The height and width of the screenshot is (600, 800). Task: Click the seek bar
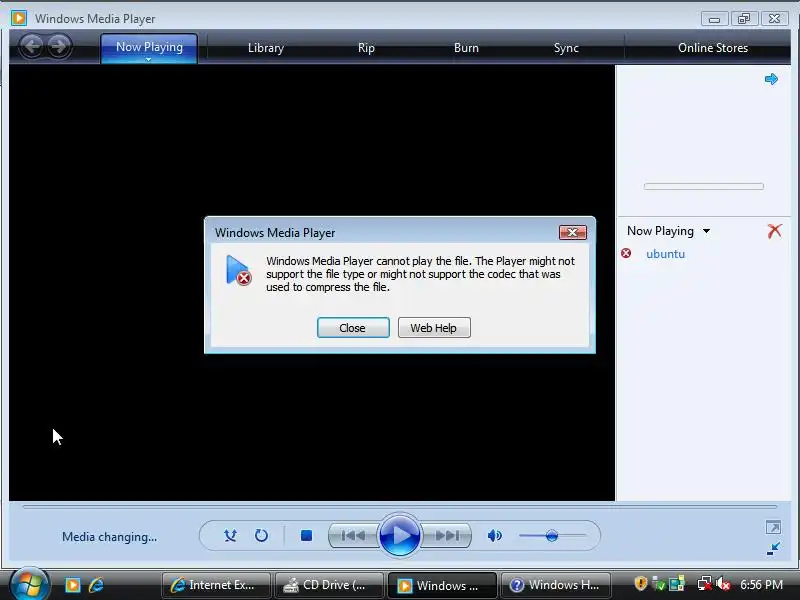coord(399,507)
